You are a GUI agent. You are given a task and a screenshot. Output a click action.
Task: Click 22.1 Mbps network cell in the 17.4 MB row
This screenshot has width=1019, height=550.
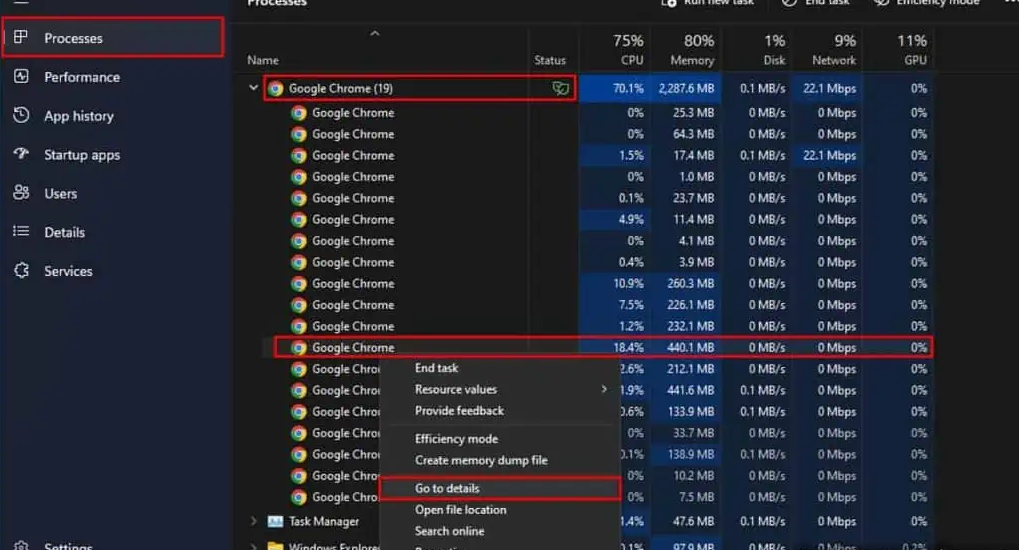(828, 155)
